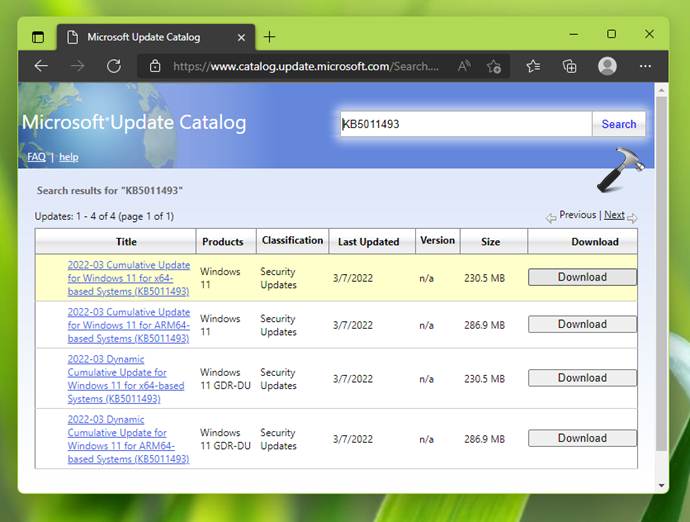Open a new tab with plus button
The height and width of the screenshot is (522, 690).
pos(269,37)
